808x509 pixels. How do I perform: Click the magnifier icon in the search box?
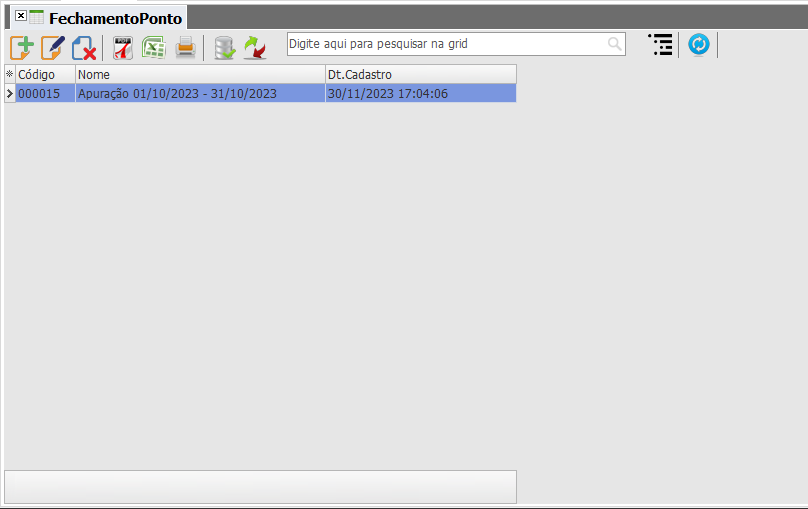(614, 44)
